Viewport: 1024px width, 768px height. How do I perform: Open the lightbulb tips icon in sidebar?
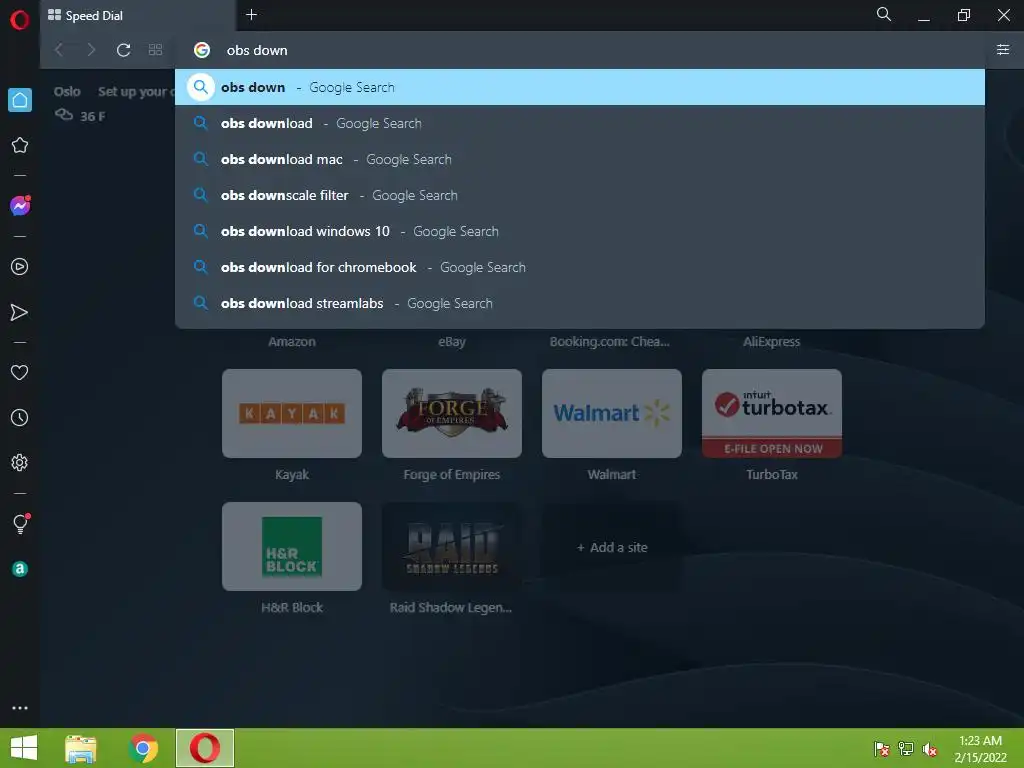20,524
